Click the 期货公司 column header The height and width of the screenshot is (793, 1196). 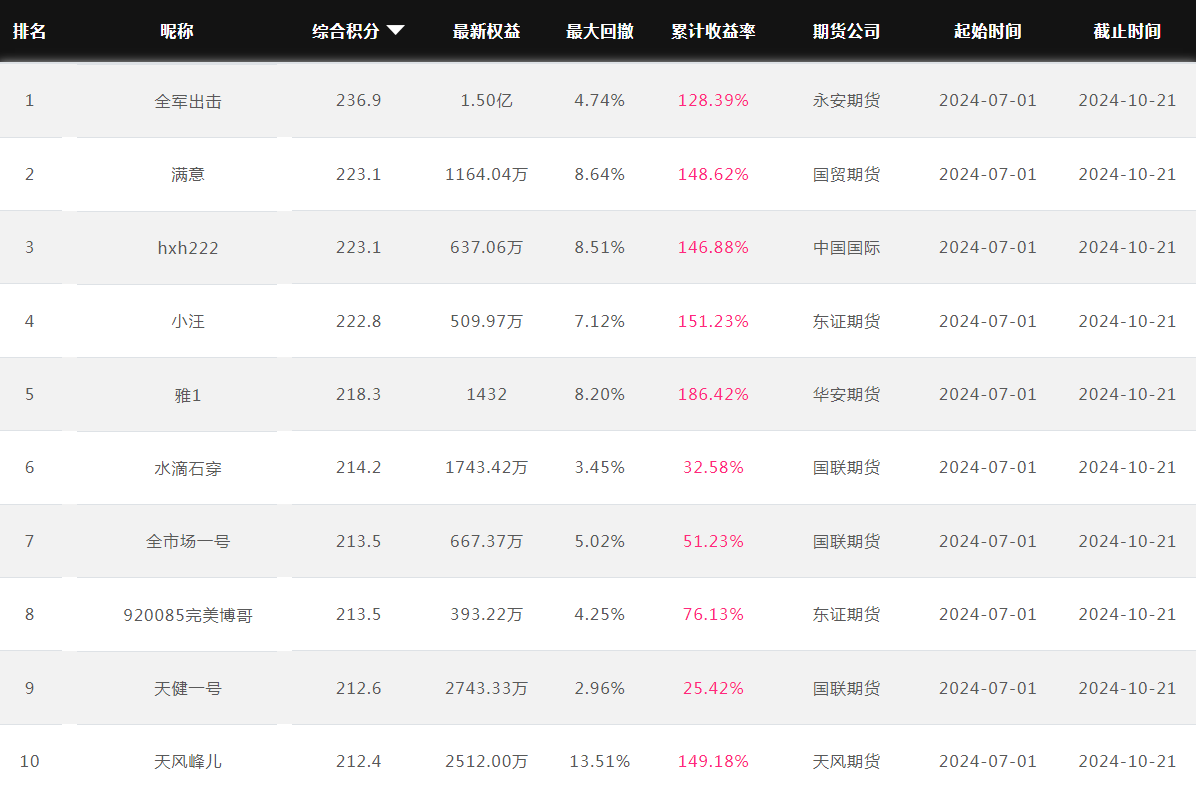coord(847,31)
